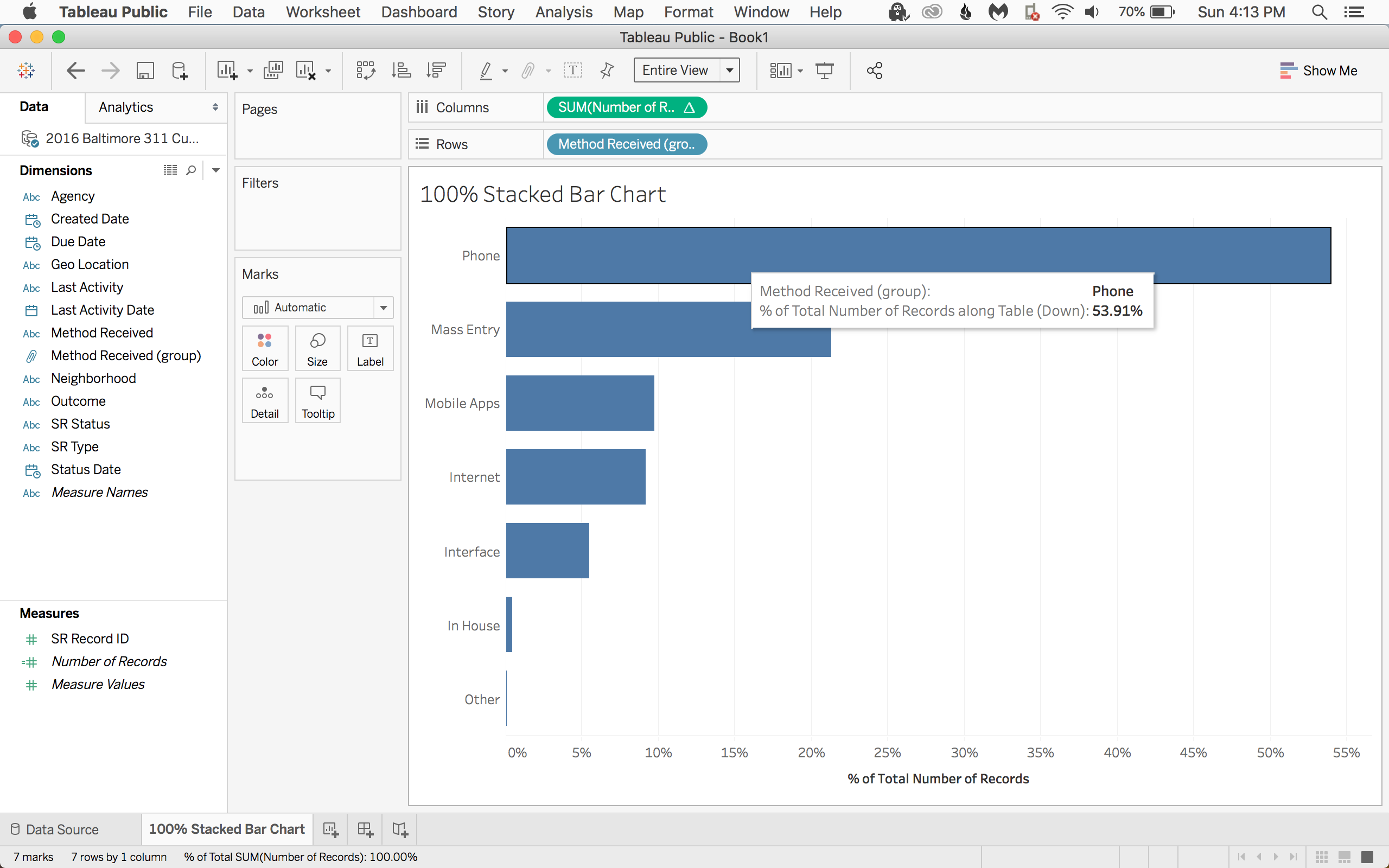Save workbook using the toolbar save icon
The height and width of the screenshot is (868, 1389).
(145, 71)
